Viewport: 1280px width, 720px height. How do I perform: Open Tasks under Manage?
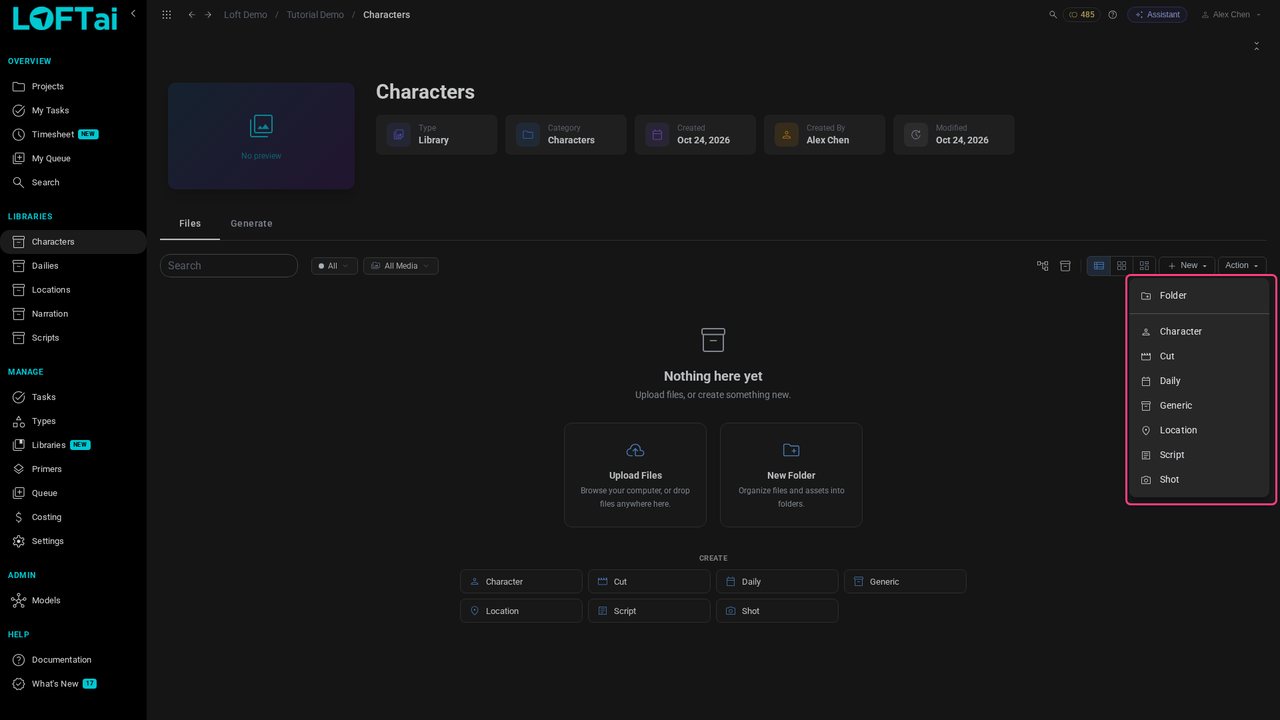[73, 397]
